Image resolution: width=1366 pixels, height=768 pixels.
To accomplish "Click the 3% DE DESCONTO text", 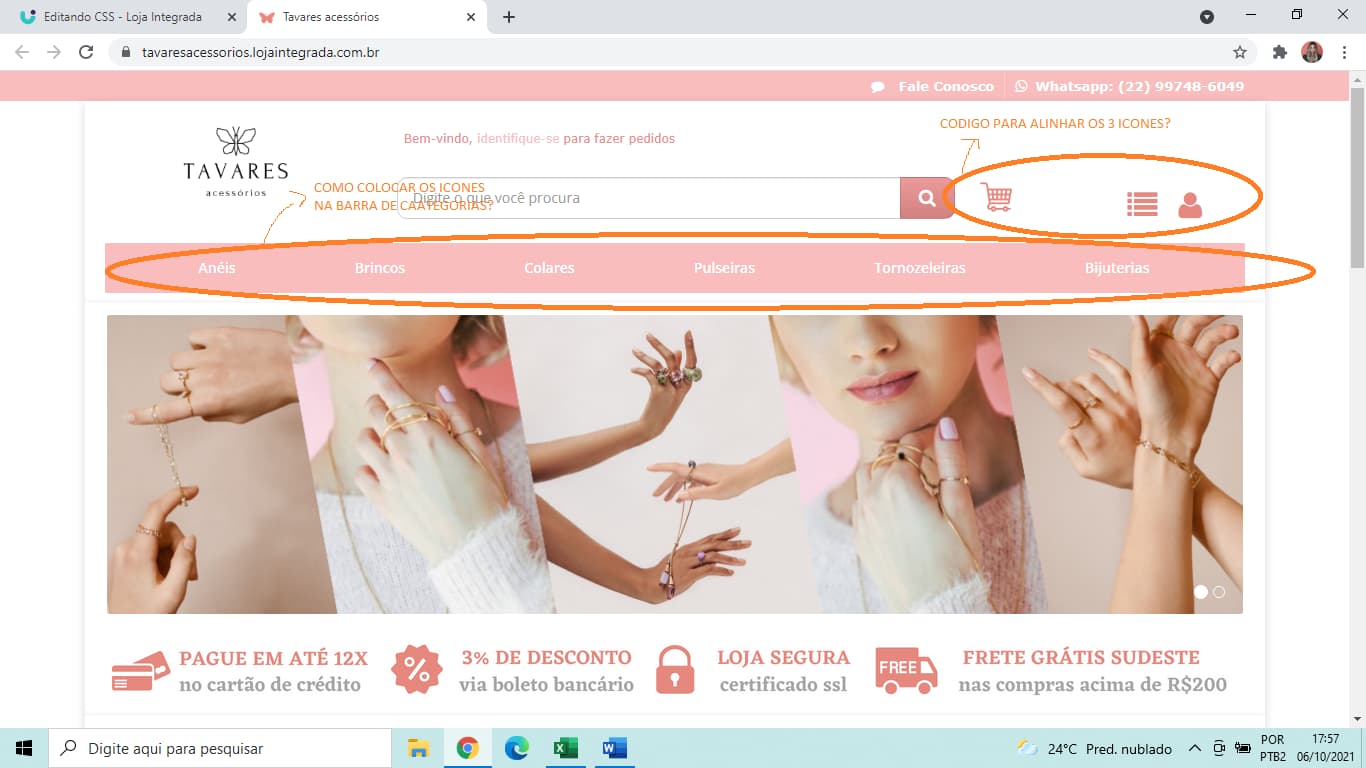I will point(546,658).
